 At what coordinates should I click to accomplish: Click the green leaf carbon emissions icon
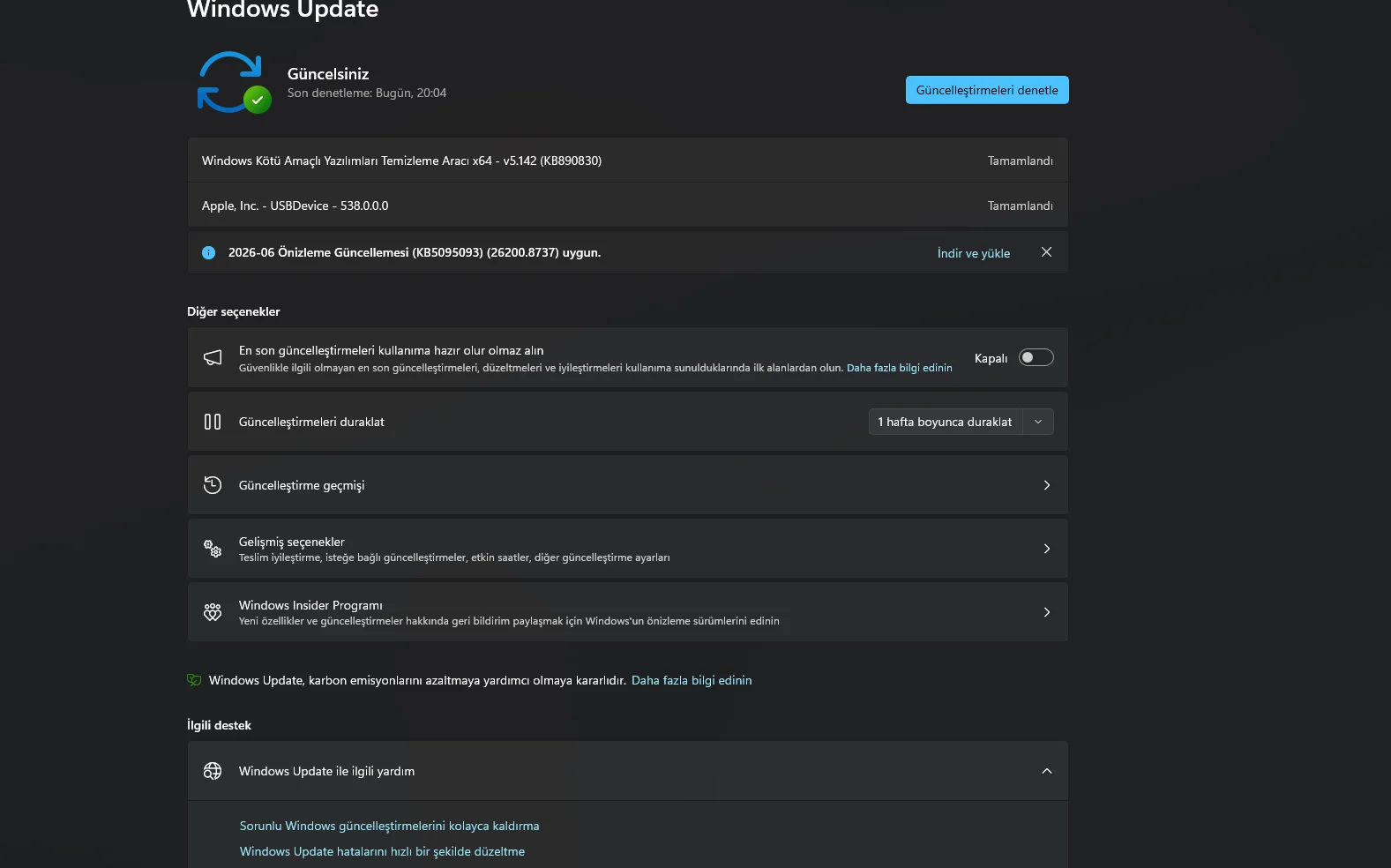pyautogui.click(x=194, y=680)
